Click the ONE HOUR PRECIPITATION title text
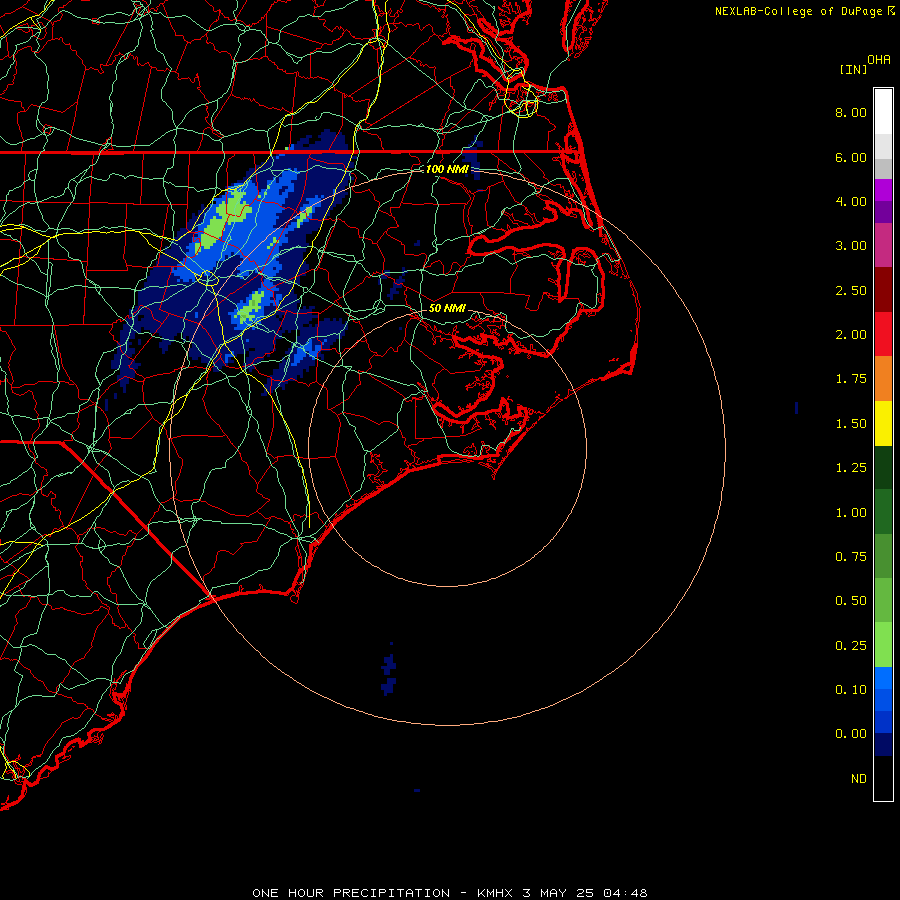 [351, 893]
